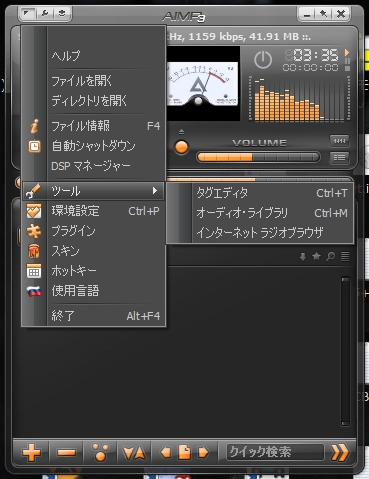Image resolution: width=369 pixels, height=479 pixels.
Task: Click the double arrow search next button
Action: point(340,452)
